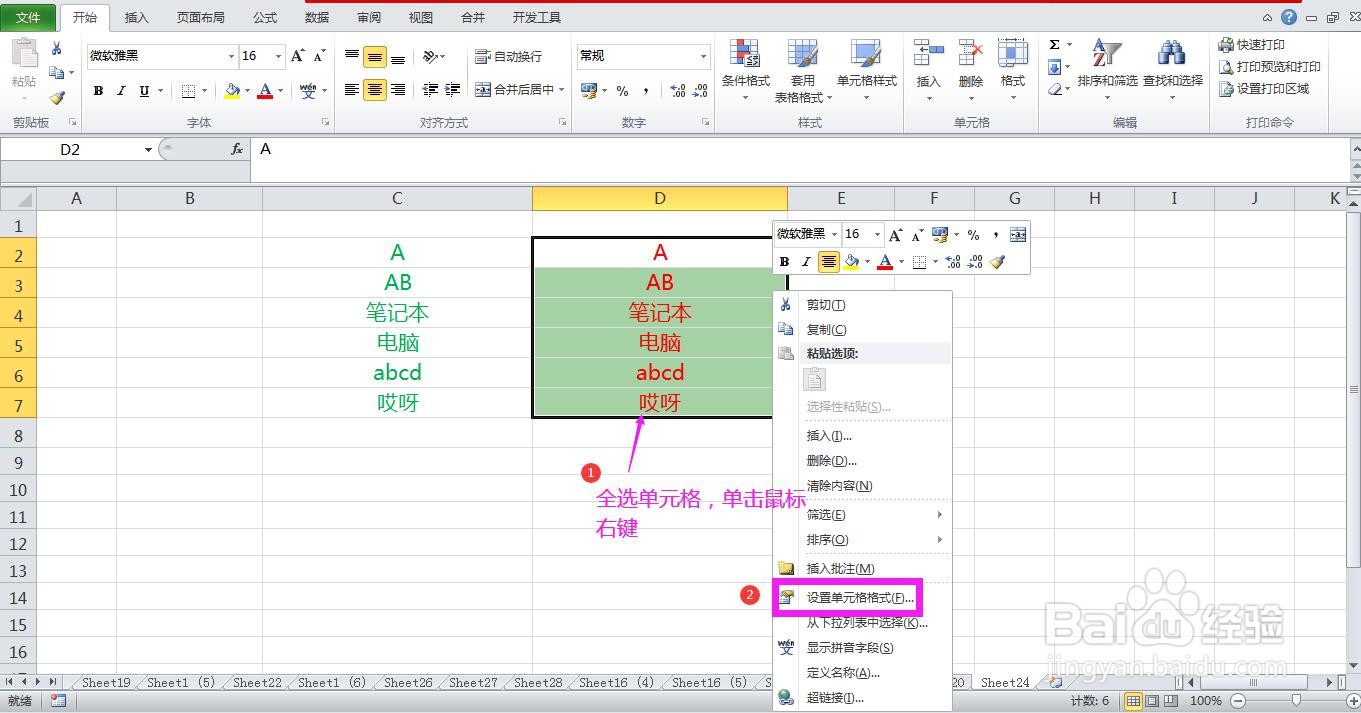Open the number format dropdown 常规
The height and width of the screenshot is (713, 1361).
point(703,56)
